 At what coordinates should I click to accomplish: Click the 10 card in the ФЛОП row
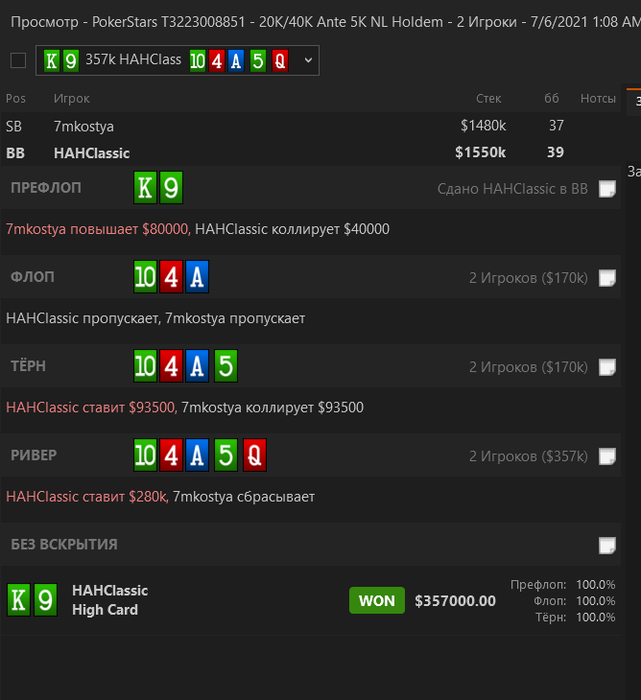click(x=145, y=277)
